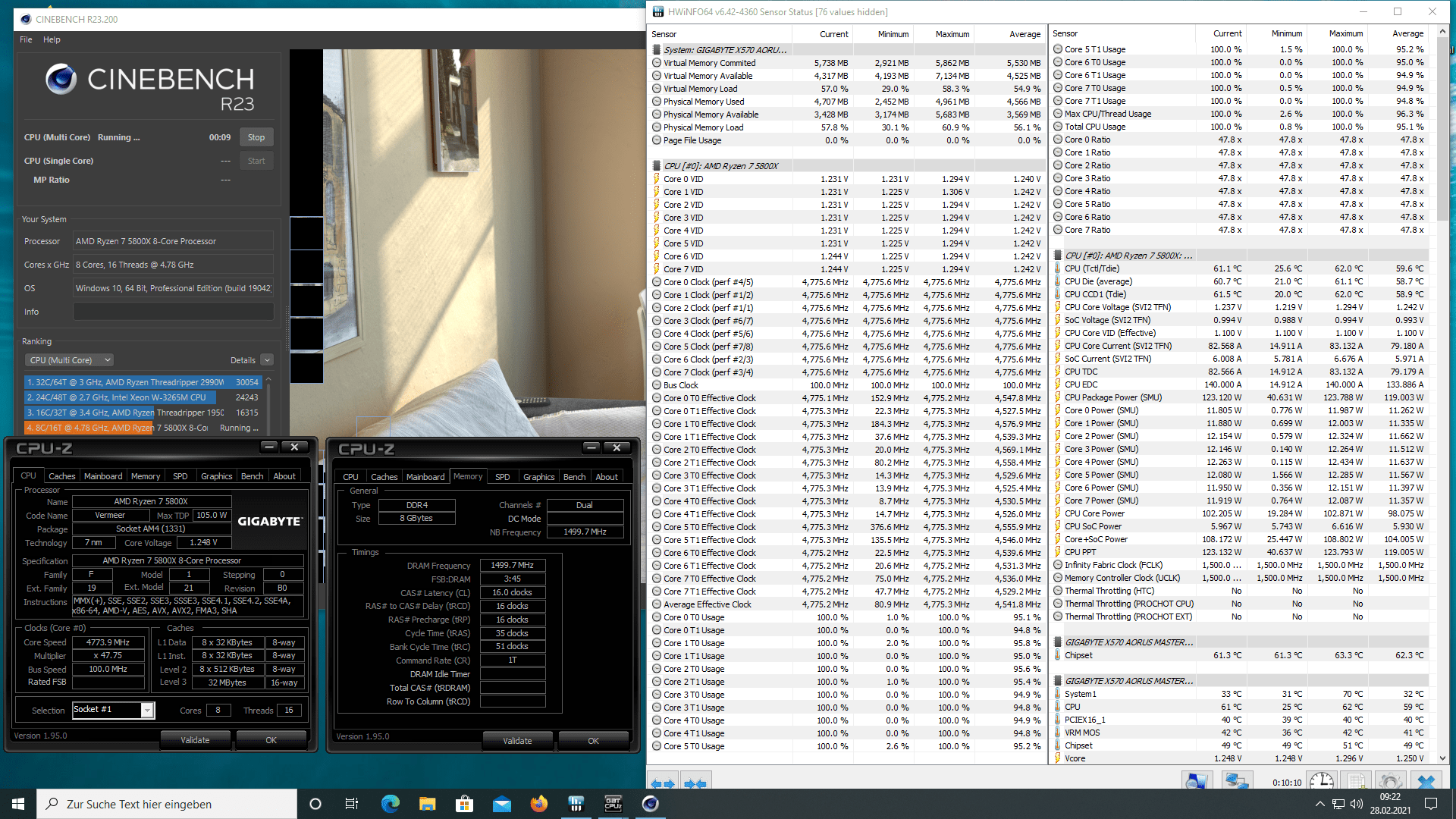
Task: Open the Socket #1 selection dropdown in CPU-Z
Action: [x=148, y=711]
